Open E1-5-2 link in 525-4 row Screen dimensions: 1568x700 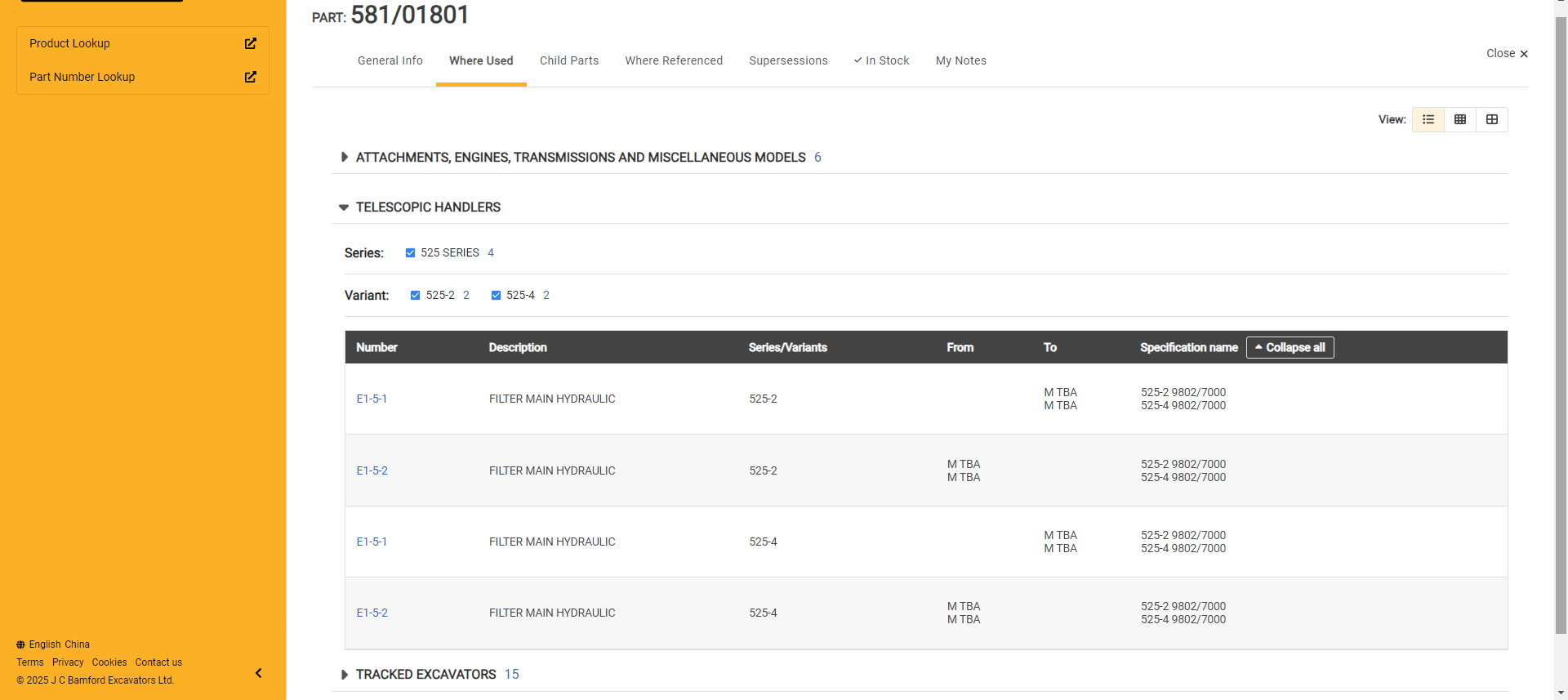pyautogui.click(x=372, y=613)
